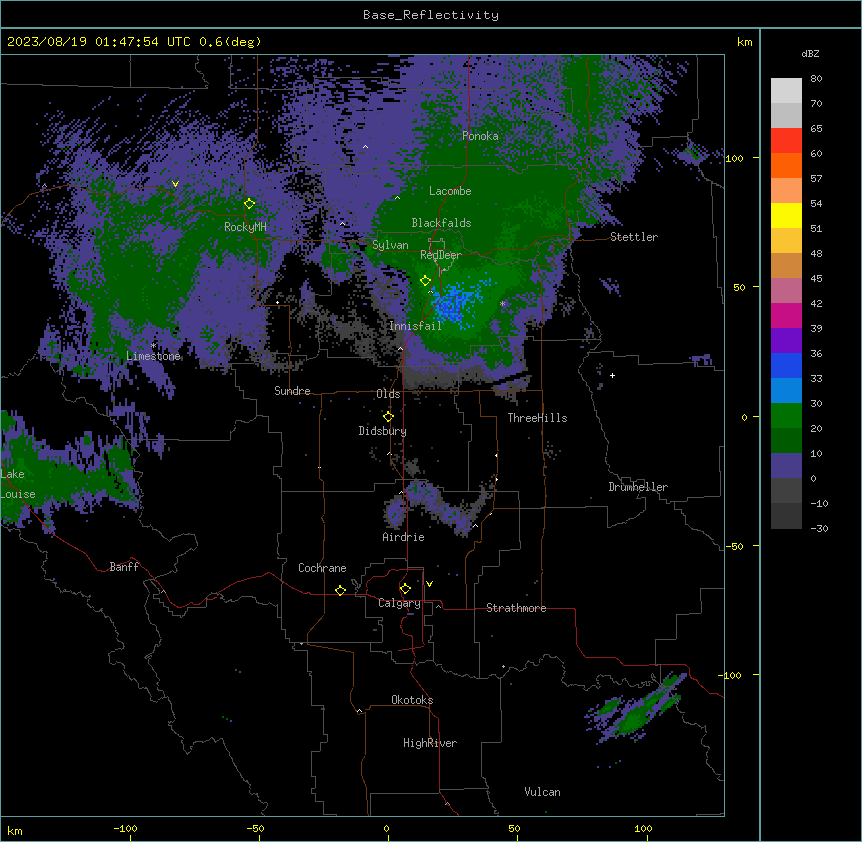This screenshot has width=862, height=842.
Task: Click the yellow V marker northwest of RockyMH
Action: tap(175, 184)
